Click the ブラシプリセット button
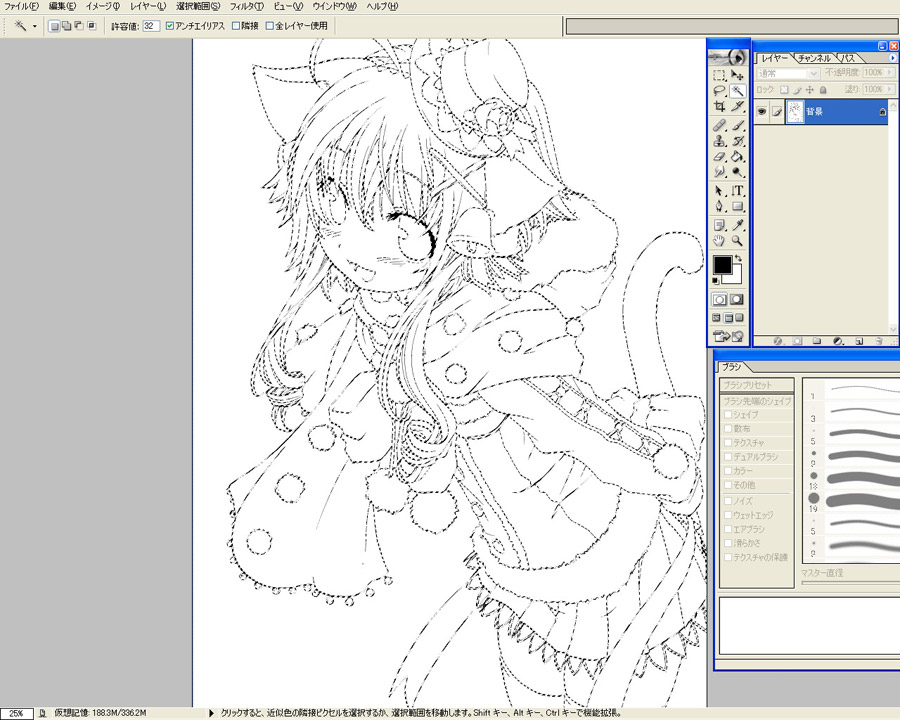Screen dimensions: 900x720 [757, 385]
